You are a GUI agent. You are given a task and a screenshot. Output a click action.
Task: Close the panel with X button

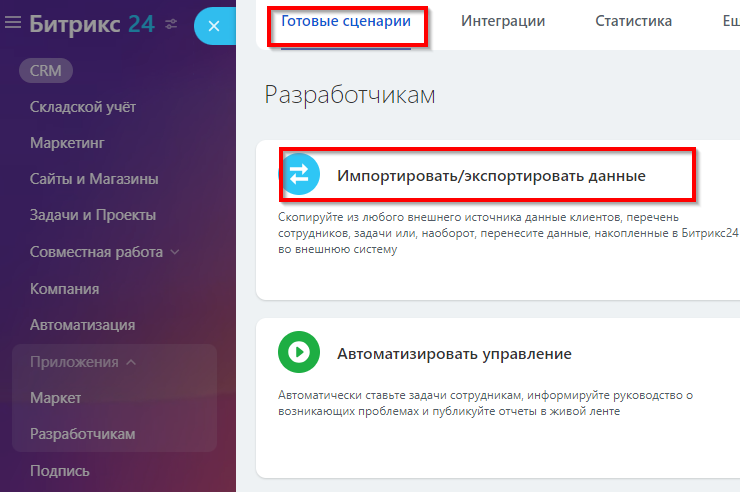coord(214,26)
